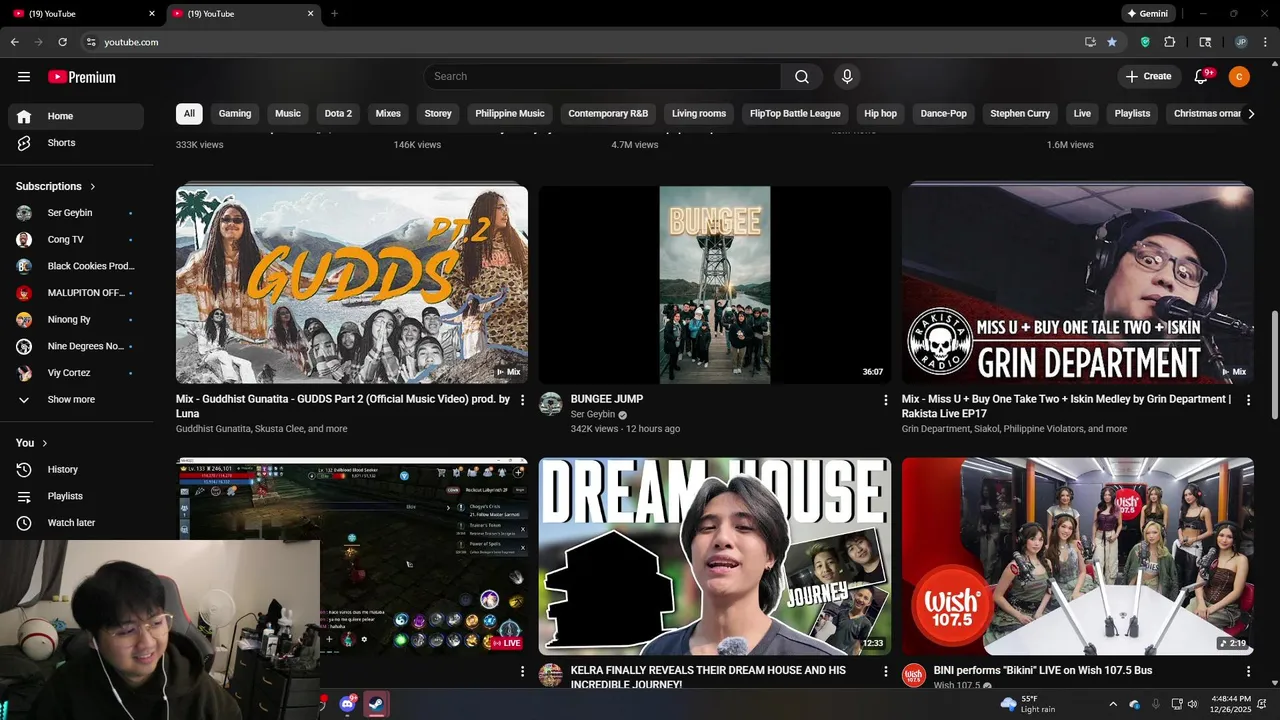Reload the page in Chrome
The height and width of the screenshot is (720, 1280).
[x=62, y=42]
